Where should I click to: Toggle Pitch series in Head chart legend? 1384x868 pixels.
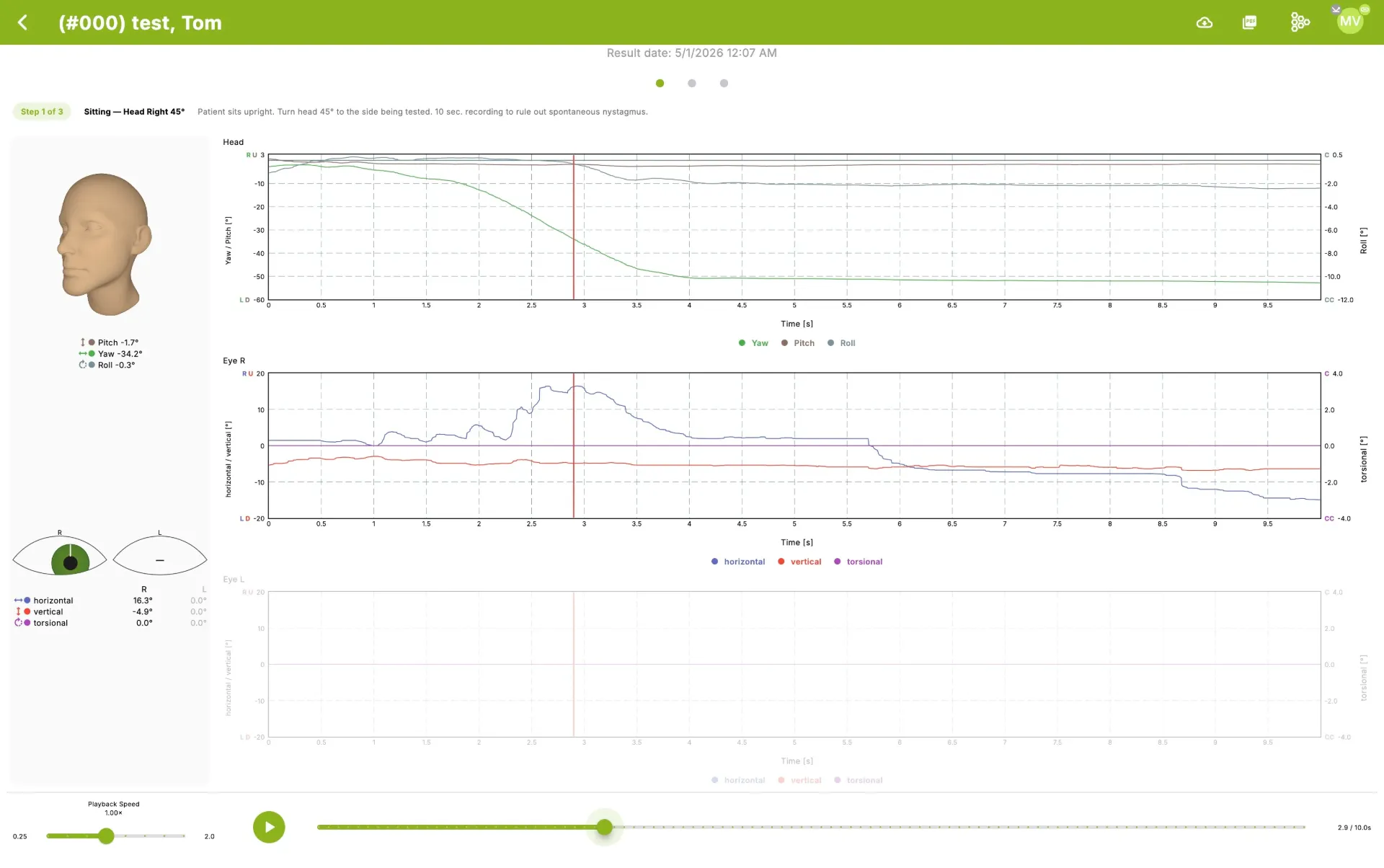click(798, 343)
